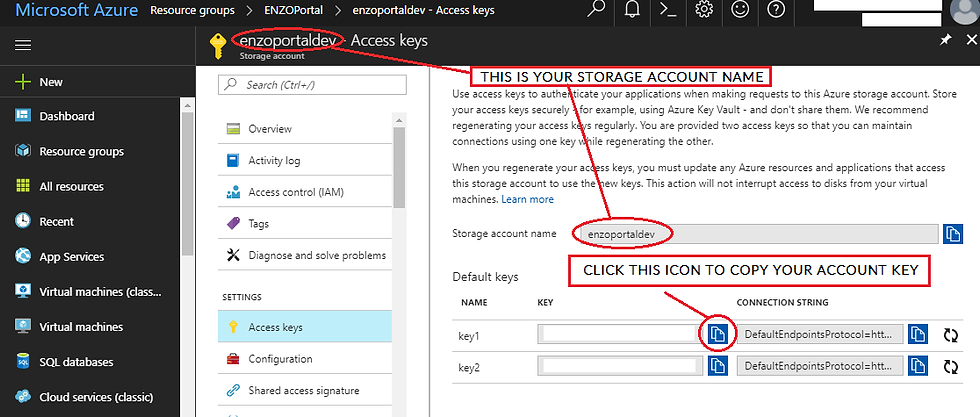Open Configuration settings
This screenshot has height=417, width=980.
(305, 359)
